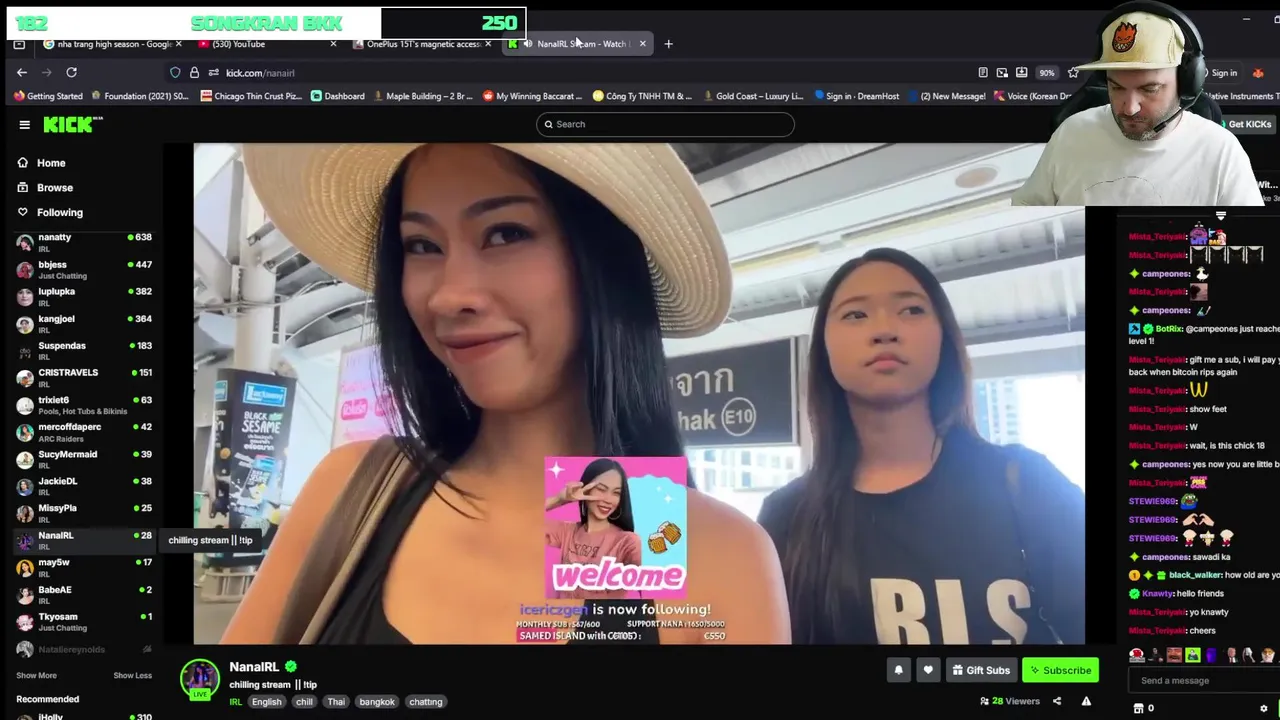
Task: Go back with the browser back arrow
Action: [22, 72]
